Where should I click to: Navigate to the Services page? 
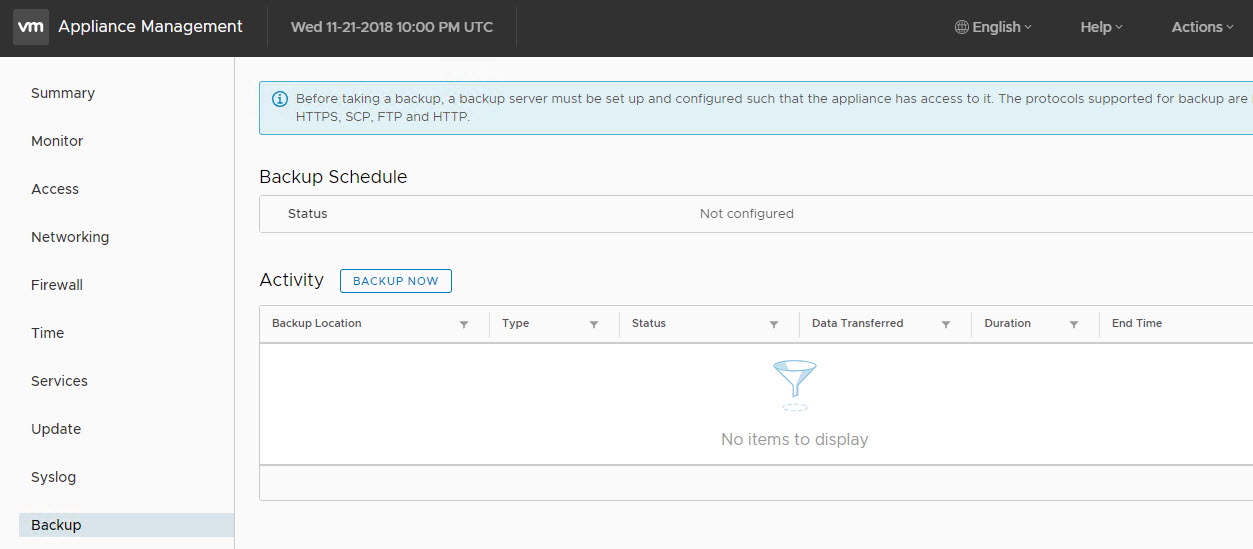[59, 381]
